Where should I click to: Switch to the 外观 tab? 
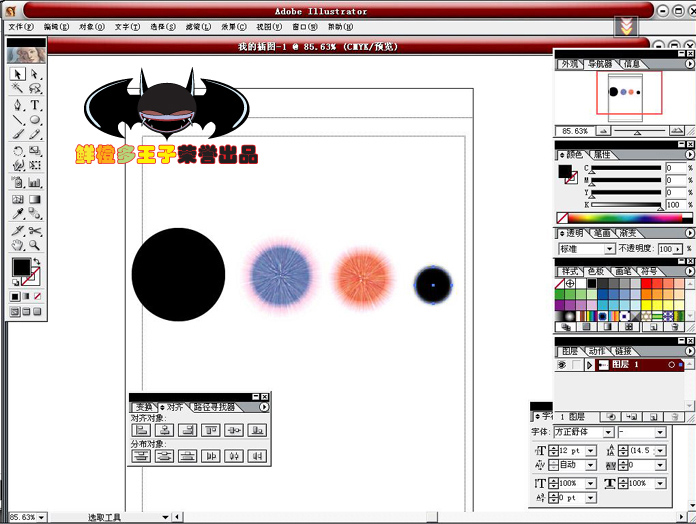point(570,64)
